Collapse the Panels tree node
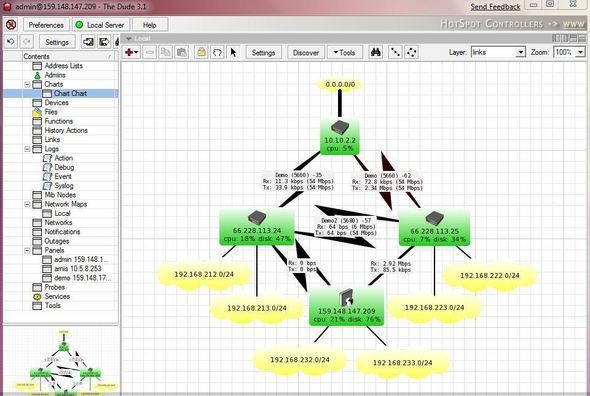 (27, 250)
